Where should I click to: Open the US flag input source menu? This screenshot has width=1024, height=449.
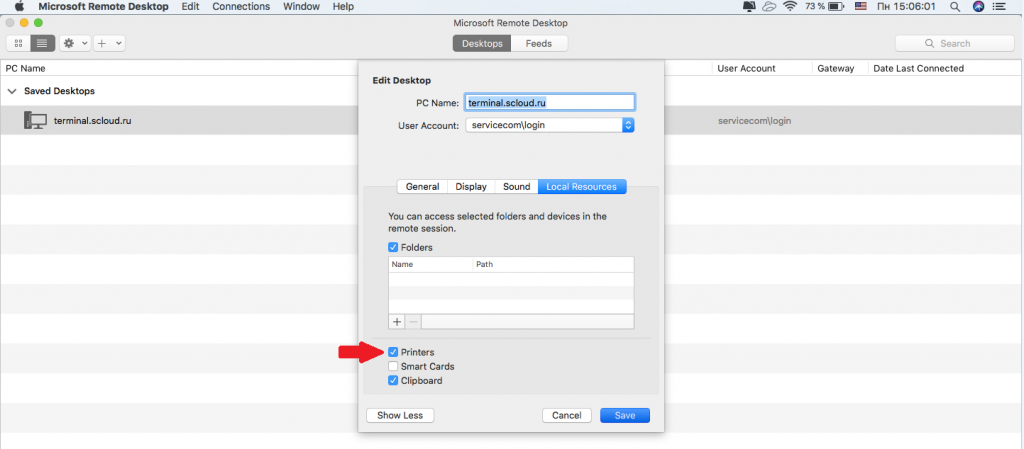tap(860, 7)
